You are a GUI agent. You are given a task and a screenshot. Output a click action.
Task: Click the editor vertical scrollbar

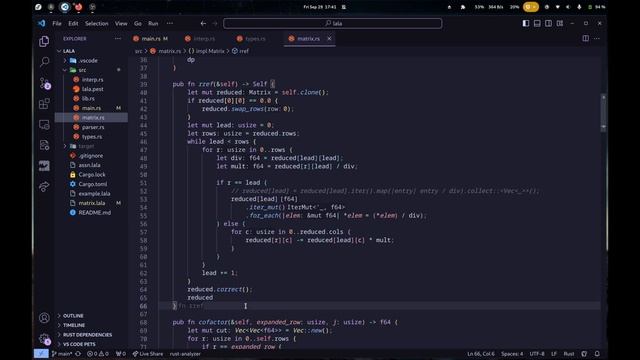click(x=603, y=112)
